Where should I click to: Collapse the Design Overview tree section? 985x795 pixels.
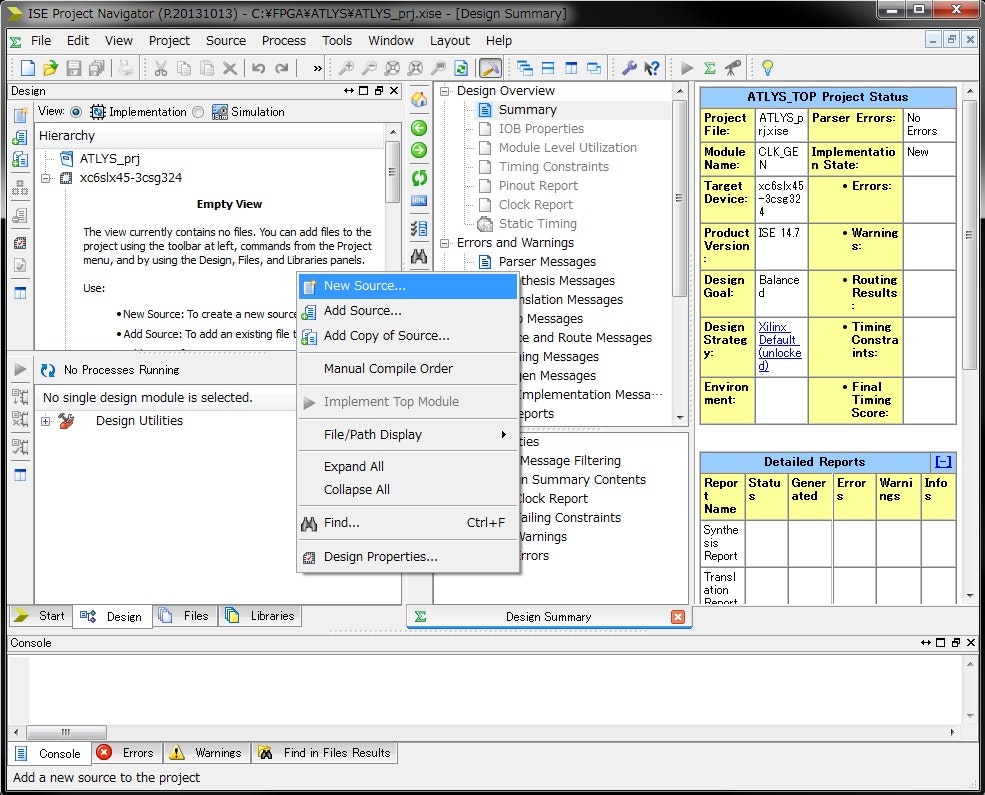[x=445, y=91]
